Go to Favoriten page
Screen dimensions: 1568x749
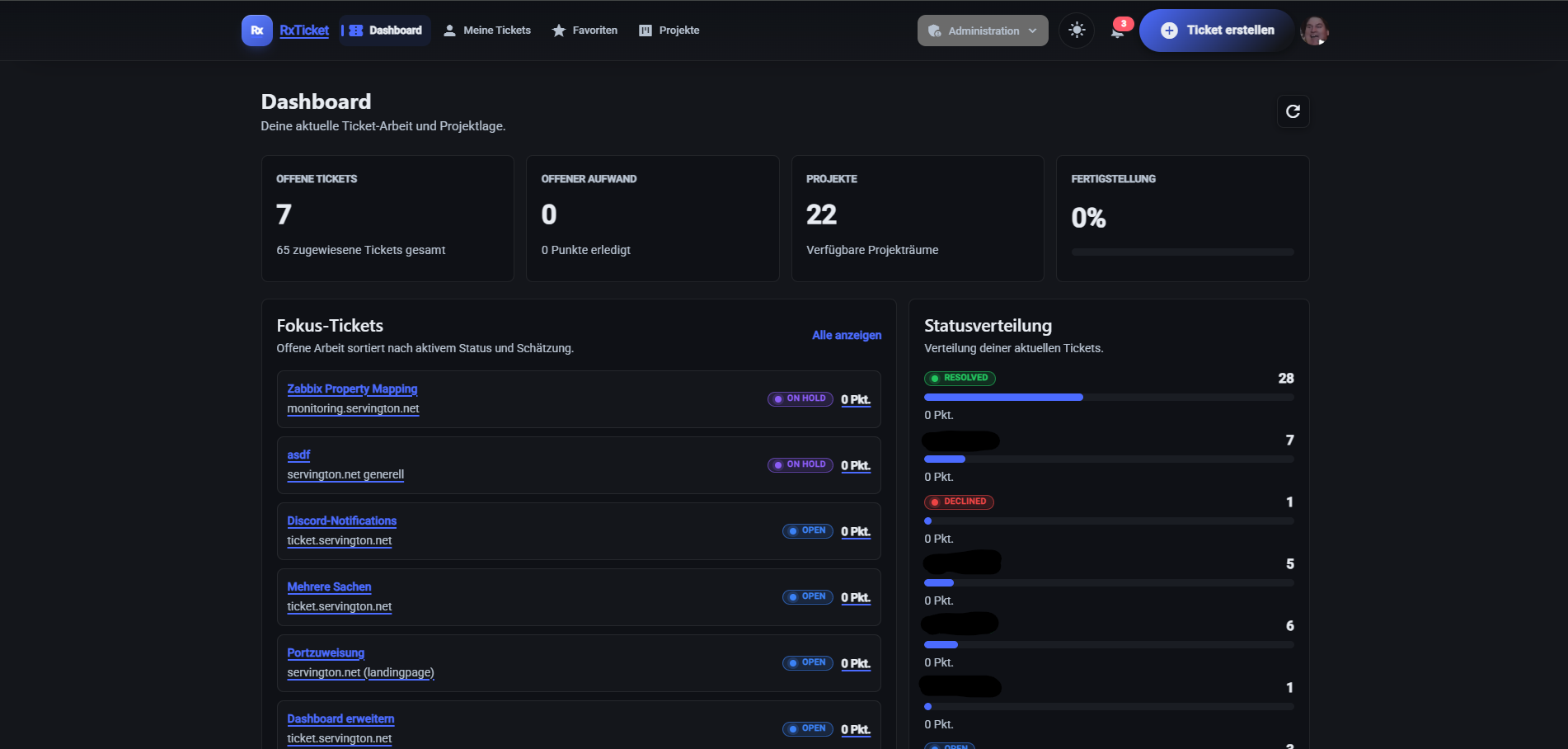(x=584, y=31)
